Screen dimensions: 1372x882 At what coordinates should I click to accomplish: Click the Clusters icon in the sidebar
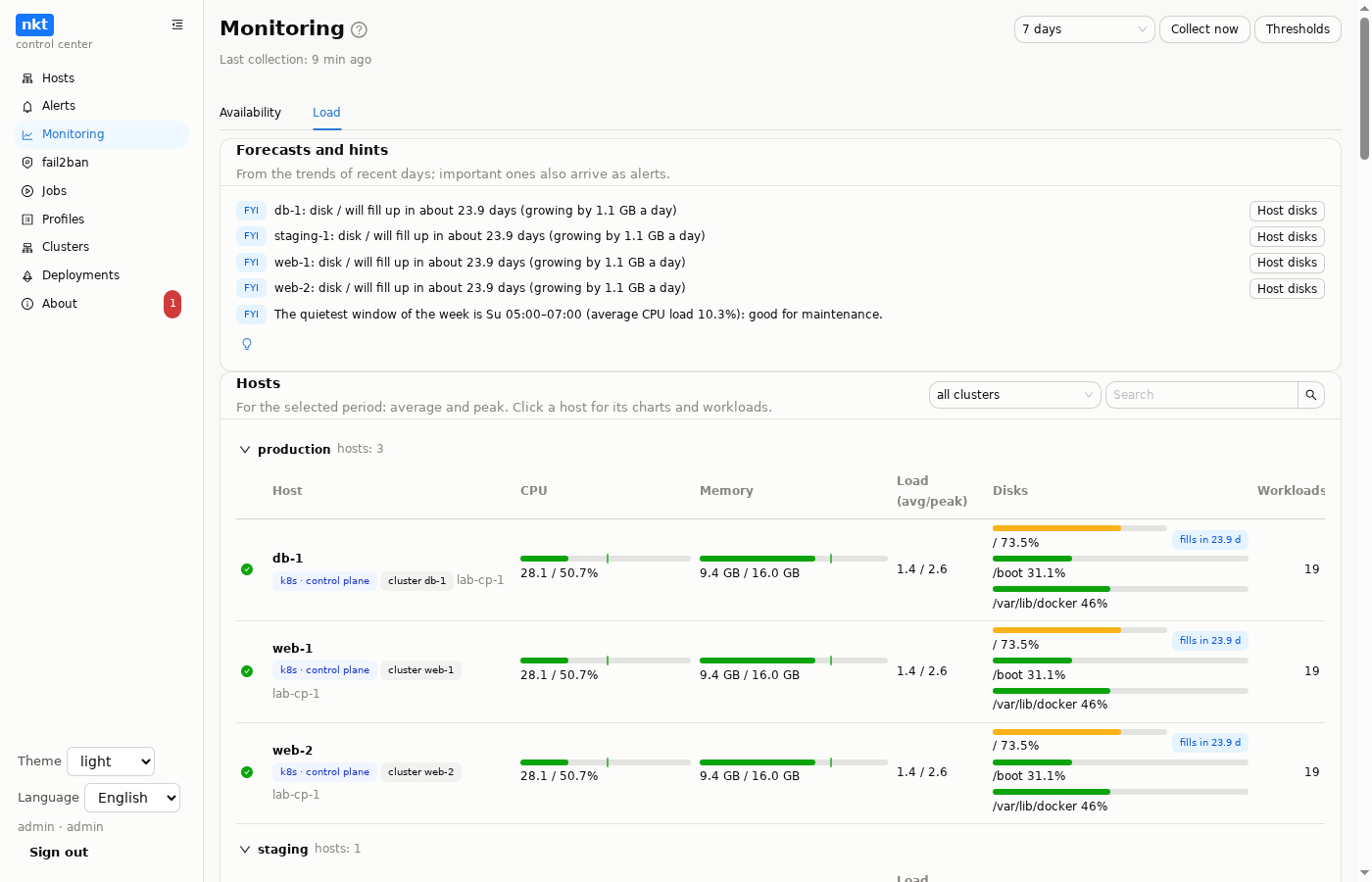[27, 247]
